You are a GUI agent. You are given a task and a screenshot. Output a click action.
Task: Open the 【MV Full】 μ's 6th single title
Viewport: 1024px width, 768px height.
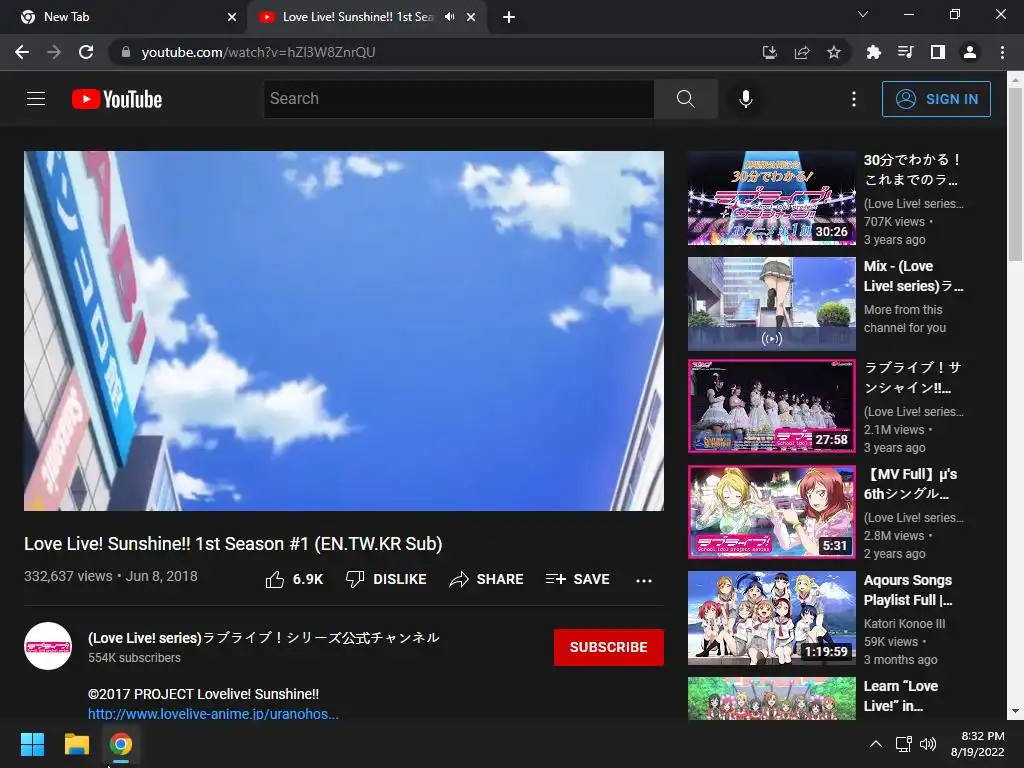pos(910,484)
